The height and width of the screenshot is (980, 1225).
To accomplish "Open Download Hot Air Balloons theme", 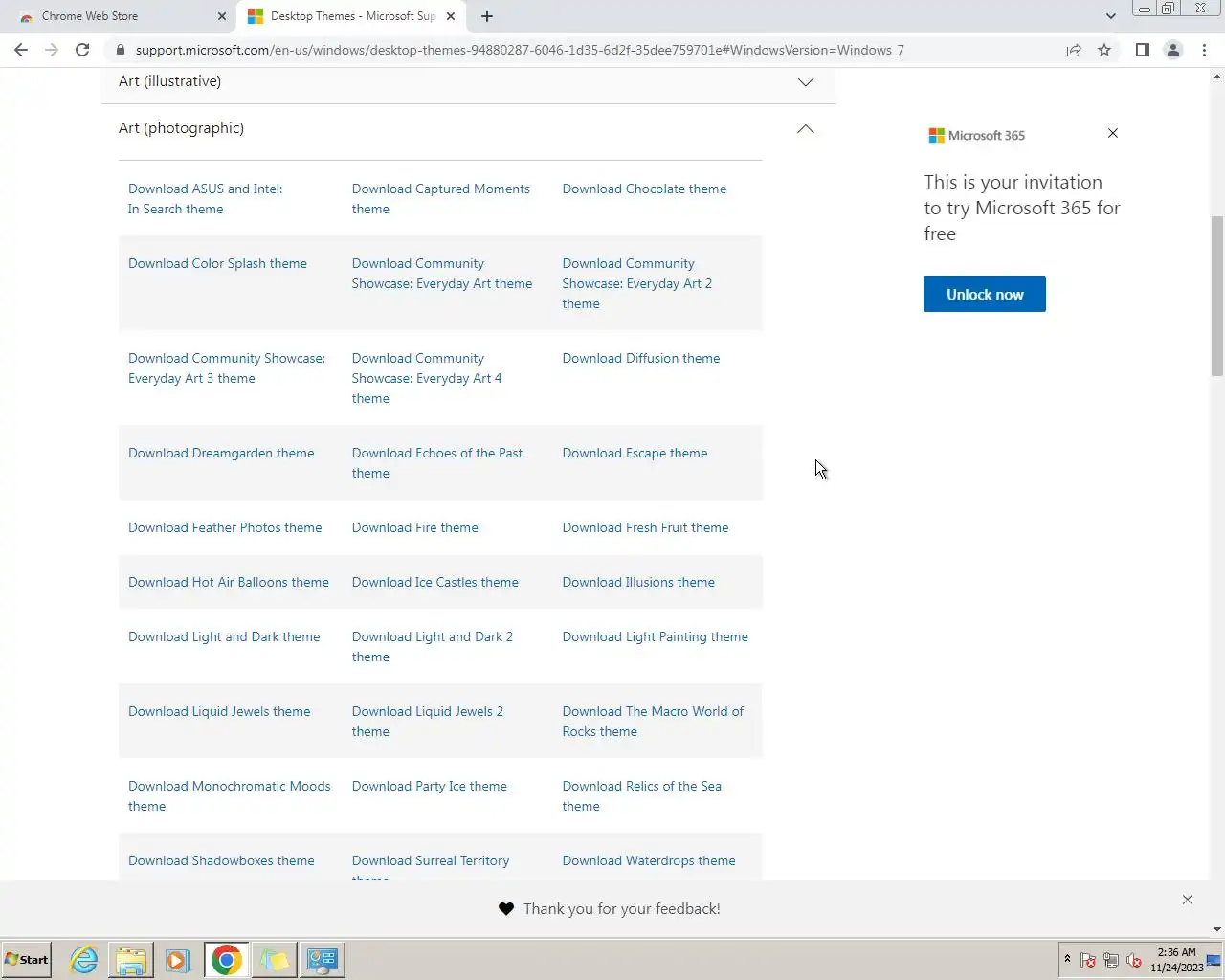I will click(x=228, y=582).
